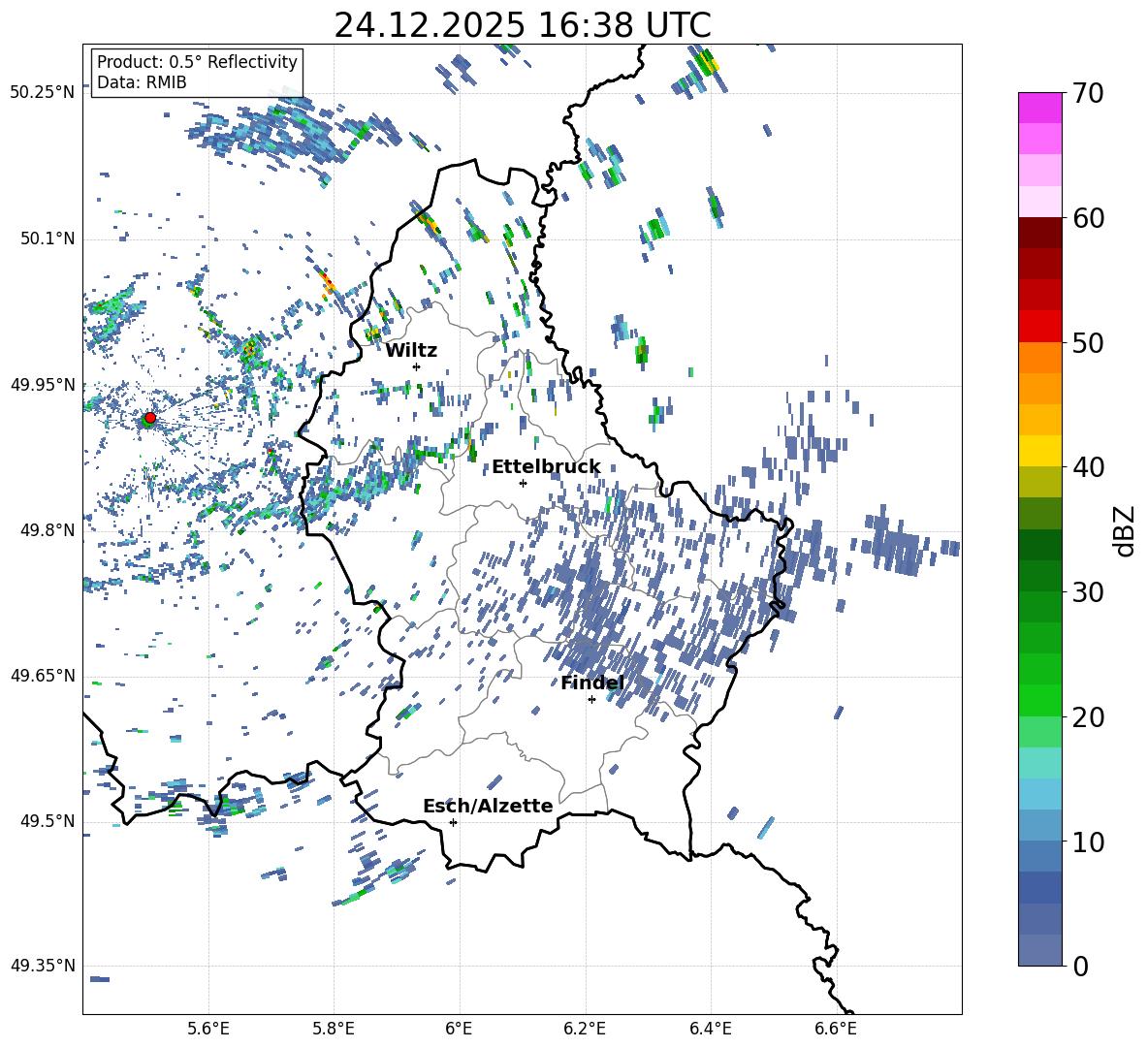Click the Esch/Alzette location cross marker
This screenshot has width=1148, height=1048.
pyautogui.click(x=453, y=822)
